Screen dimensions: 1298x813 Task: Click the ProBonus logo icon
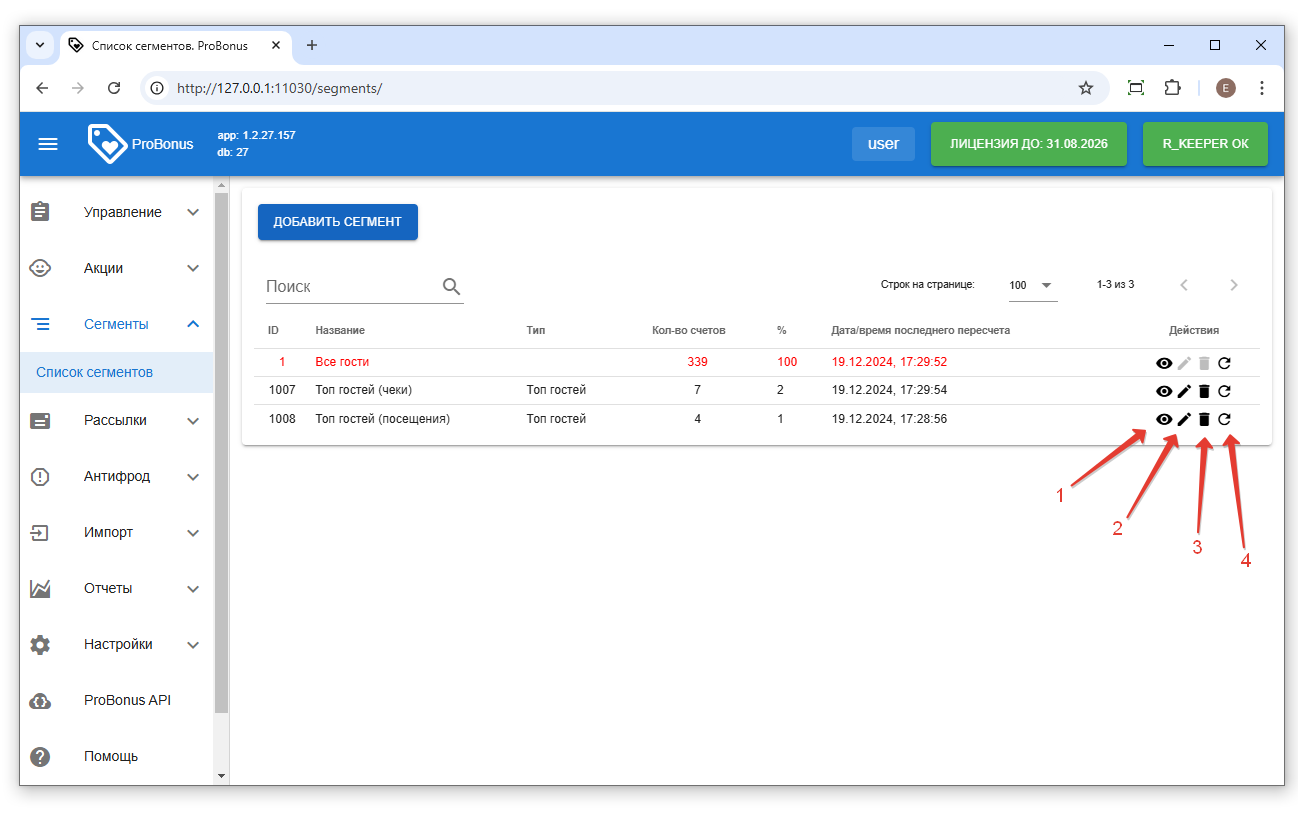(107, 144)
